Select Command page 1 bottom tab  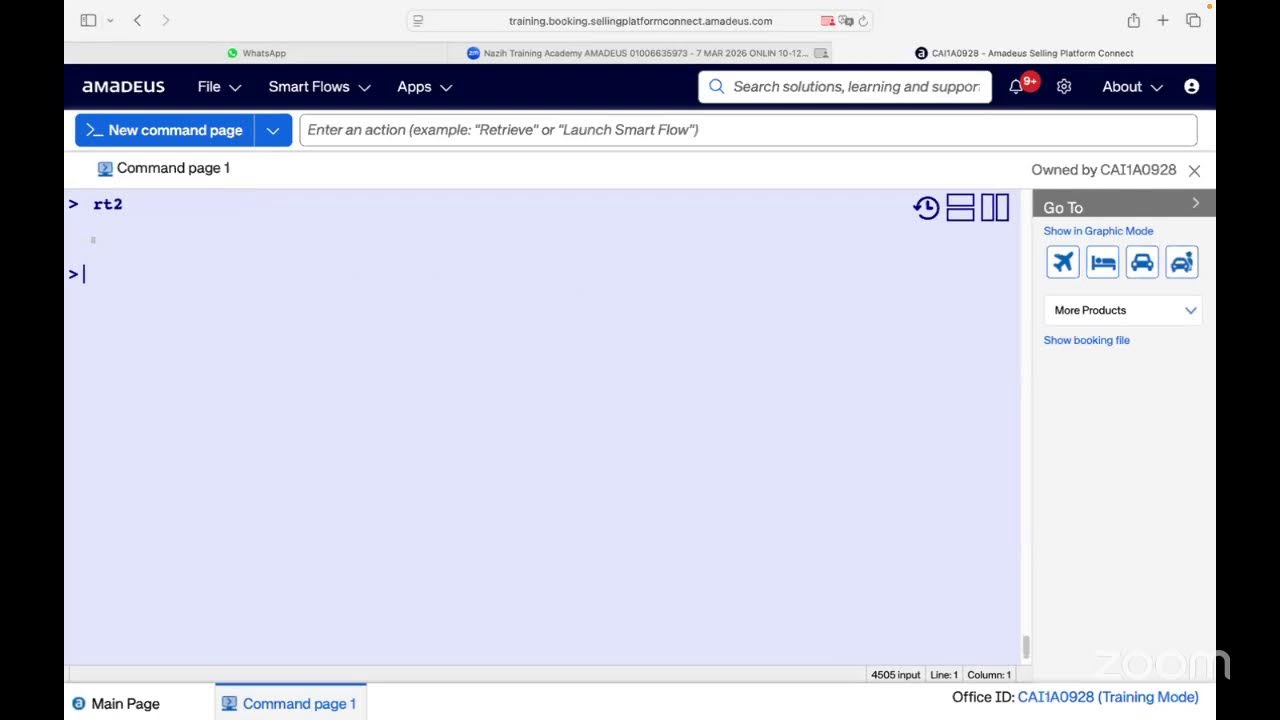[x=290, y=704]
